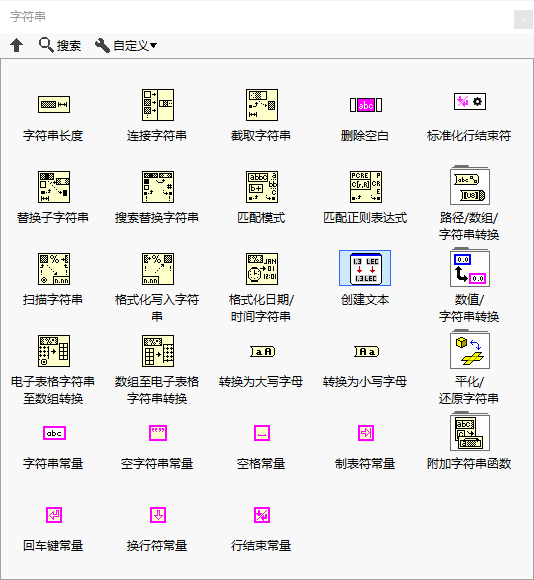Image resolution: width=534 pixels, height=580 pixels.
Task: Select the 空格常量 constant
Action: [x=262, y=433]
